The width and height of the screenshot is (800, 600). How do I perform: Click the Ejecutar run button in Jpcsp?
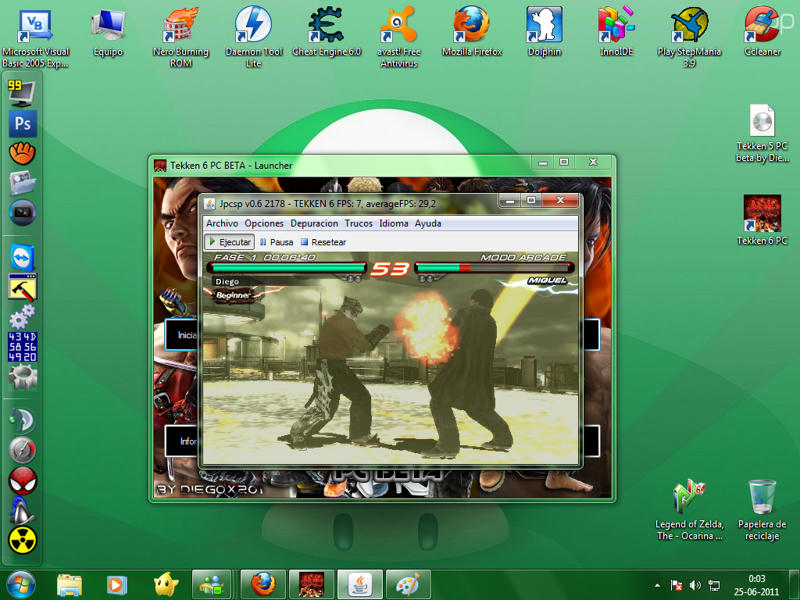pyautogui.click(x=230, y=242)
